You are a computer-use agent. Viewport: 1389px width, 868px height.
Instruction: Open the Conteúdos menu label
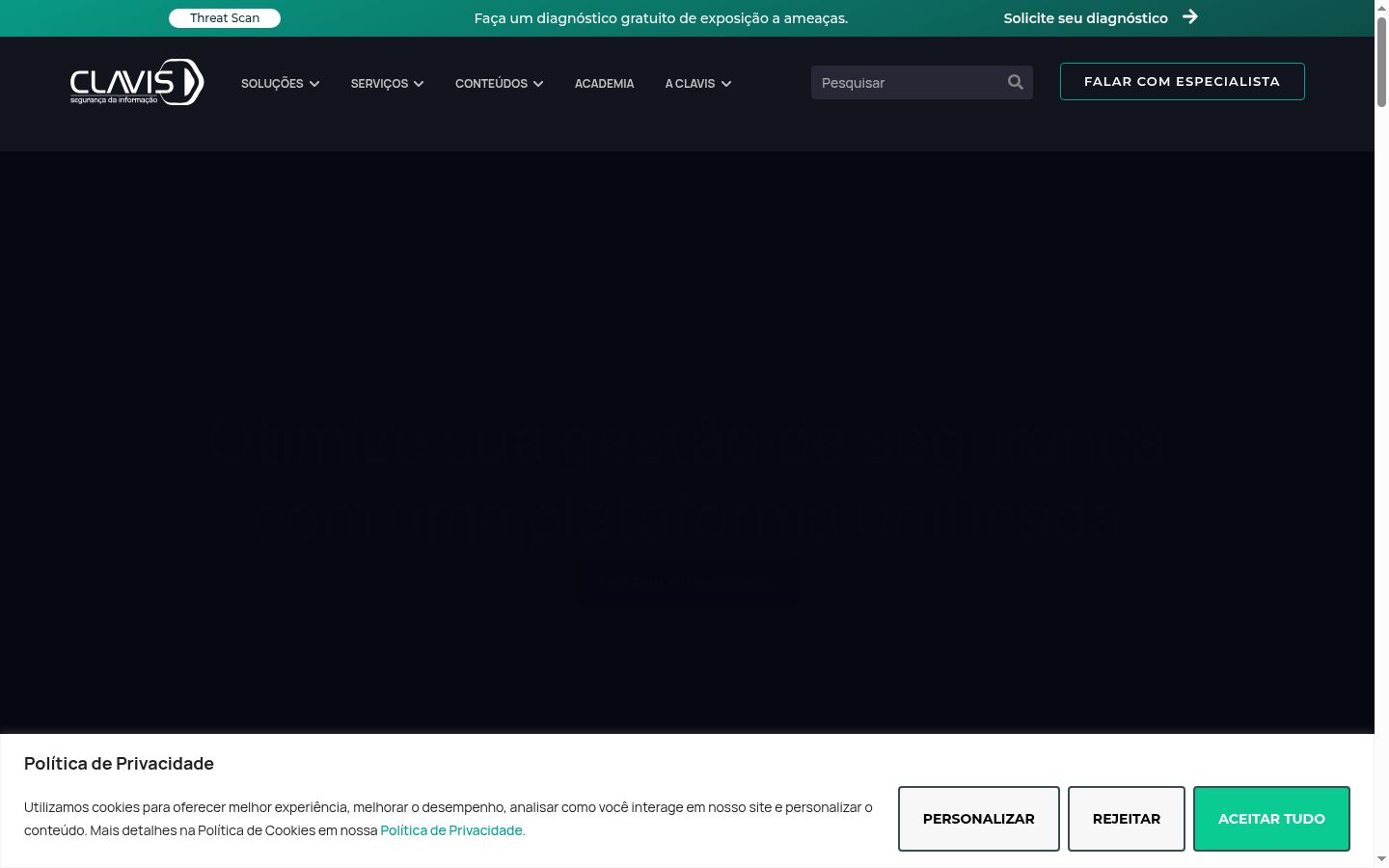(x=491, y=84)
